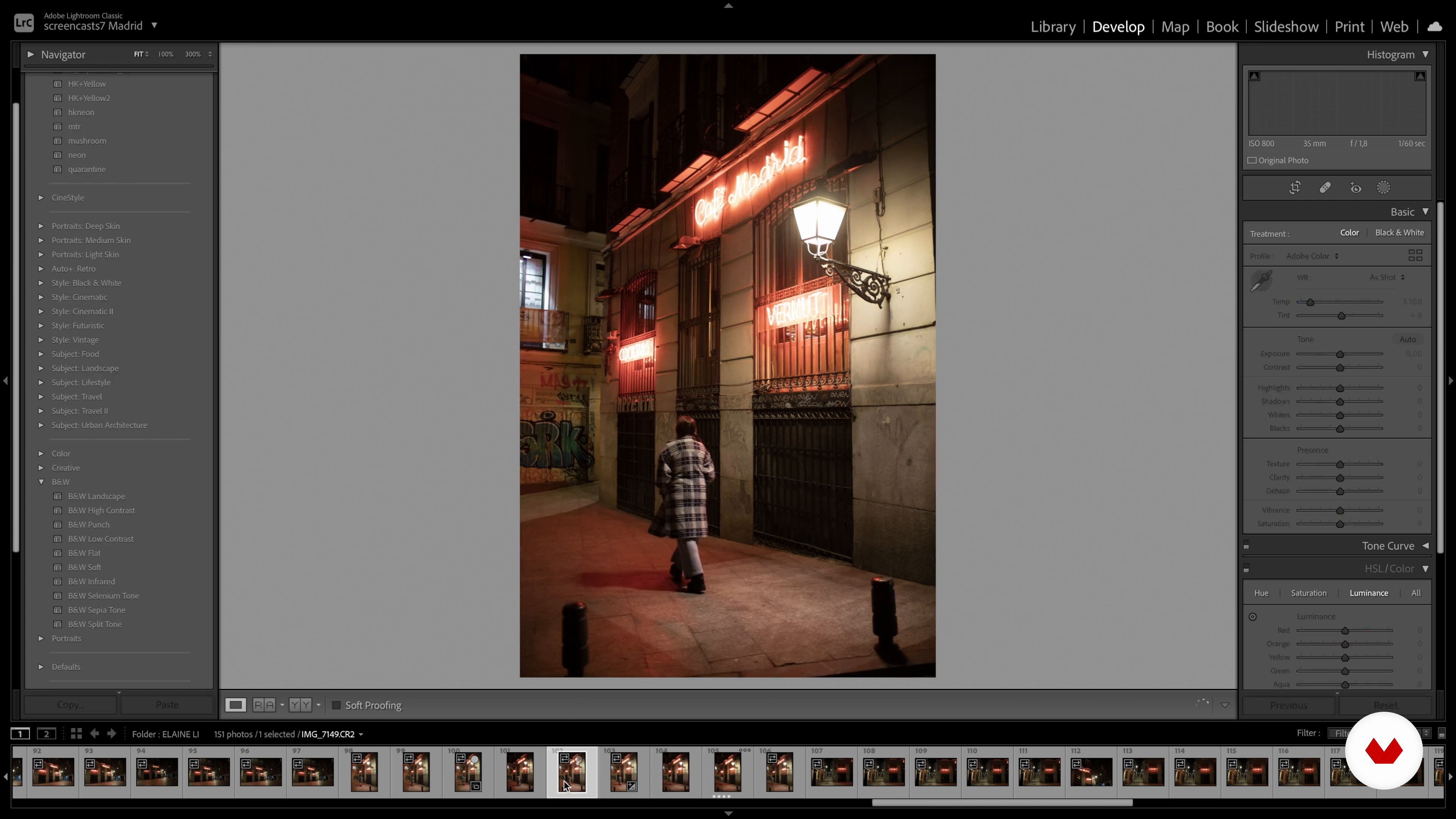Open second window display 2
Viewport: 1456px width, 819px height.
(46, 734)
